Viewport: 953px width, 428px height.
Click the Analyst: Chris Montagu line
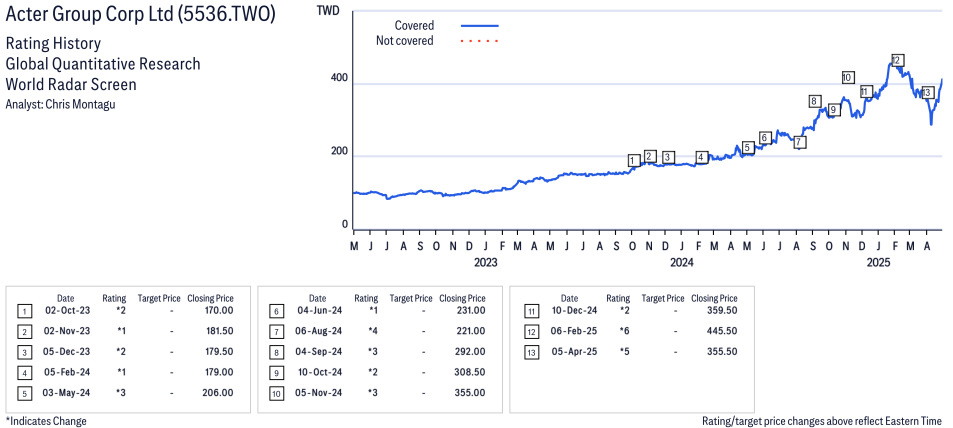pos(60,104)
